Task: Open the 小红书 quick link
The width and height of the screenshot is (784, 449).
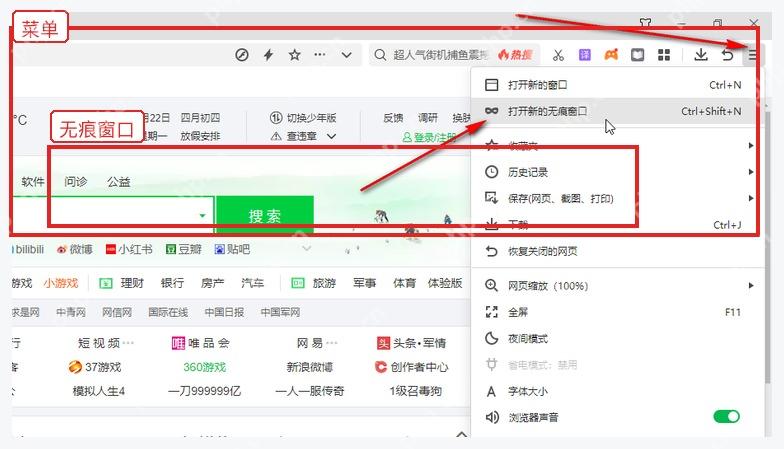Action: 129,250
